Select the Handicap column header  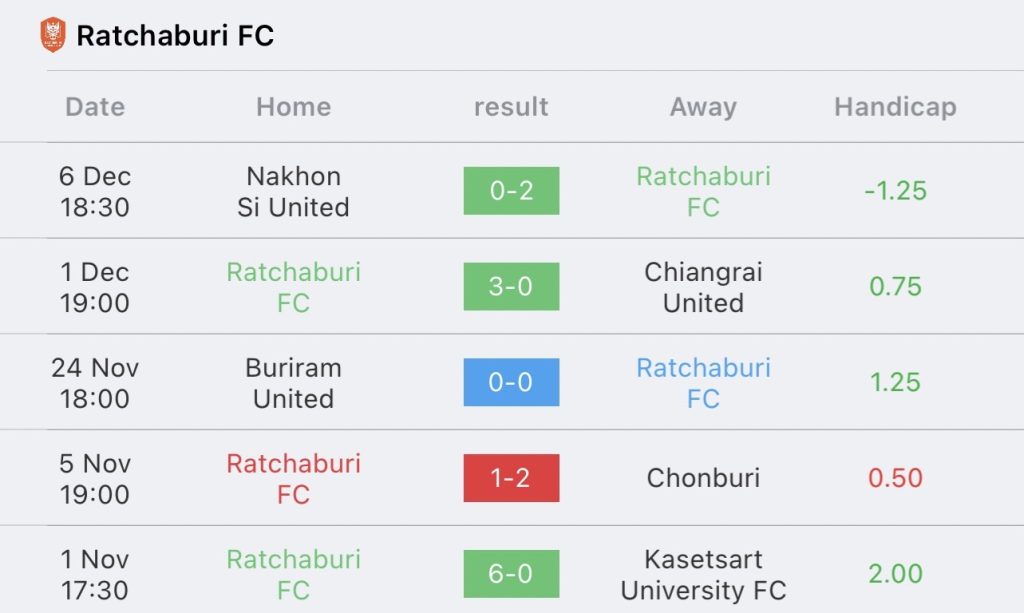point(895,107)
